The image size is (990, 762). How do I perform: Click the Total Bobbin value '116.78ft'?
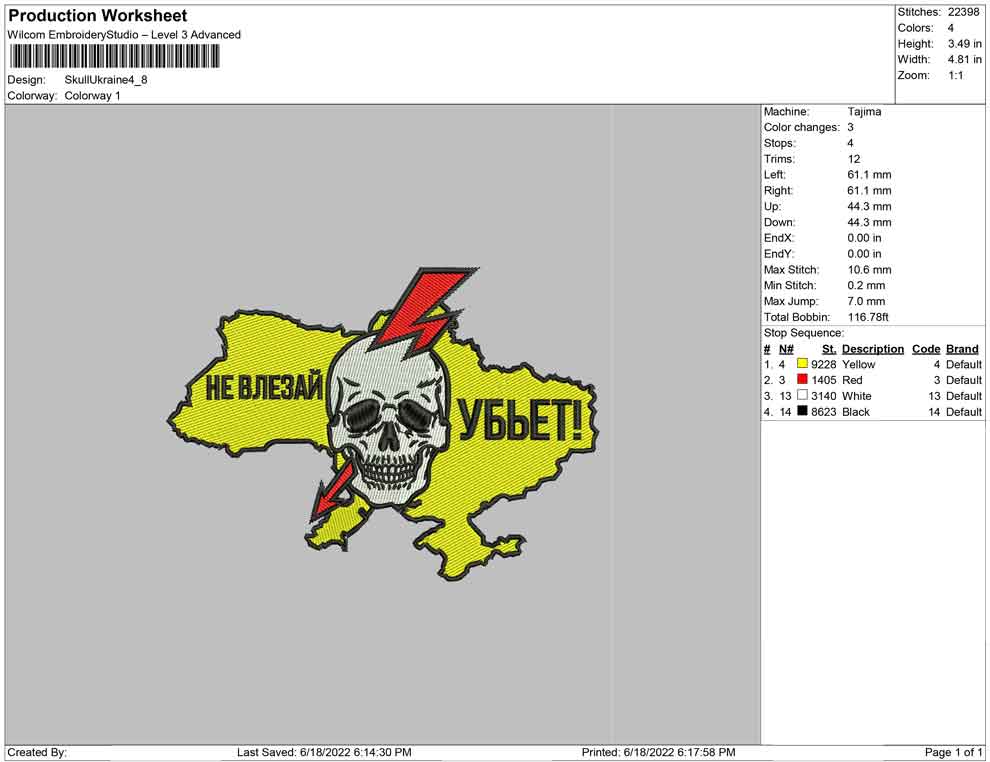tap(868, 317)
